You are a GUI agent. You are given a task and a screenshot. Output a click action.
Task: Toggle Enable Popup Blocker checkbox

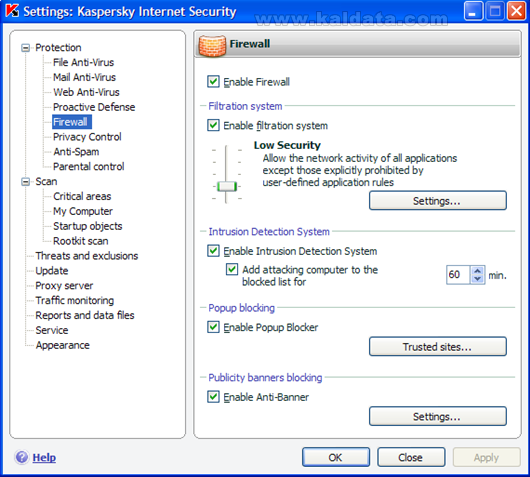pos(213,327)
